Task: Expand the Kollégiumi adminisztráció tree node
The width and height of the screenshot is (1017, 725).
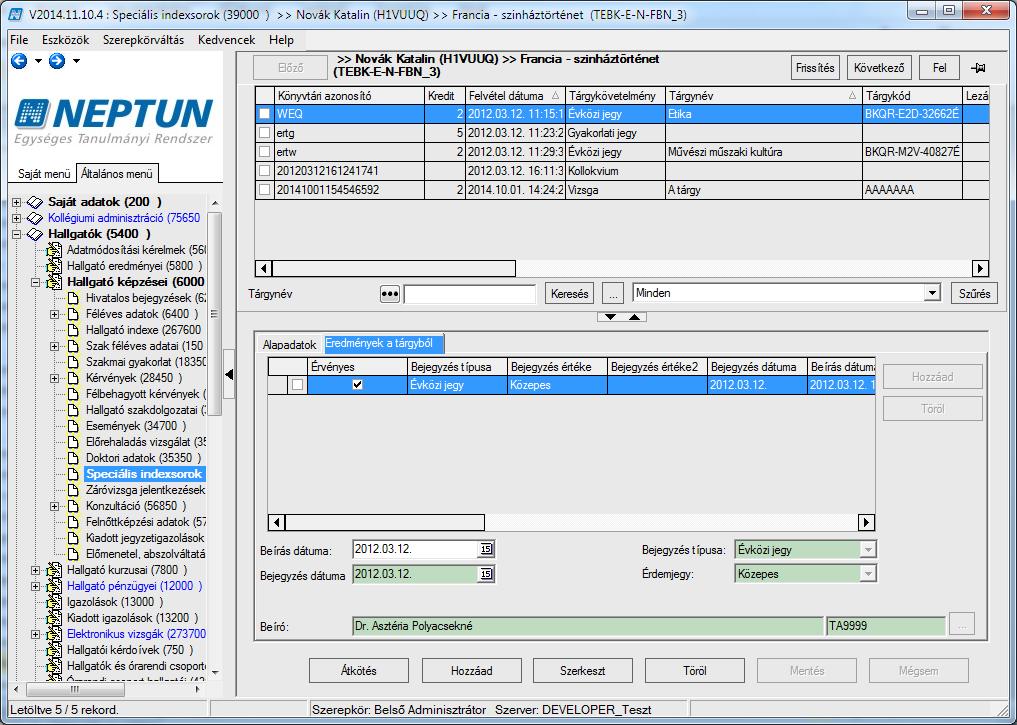Action: coord(16,218)
